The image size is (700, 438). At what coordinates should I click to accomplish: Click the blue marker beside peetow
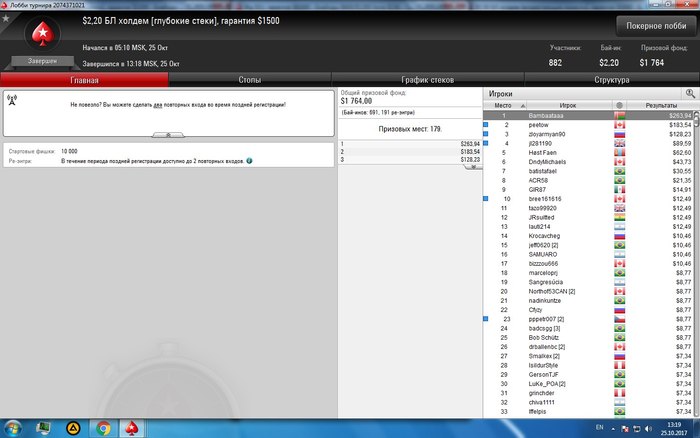point(486,125)
